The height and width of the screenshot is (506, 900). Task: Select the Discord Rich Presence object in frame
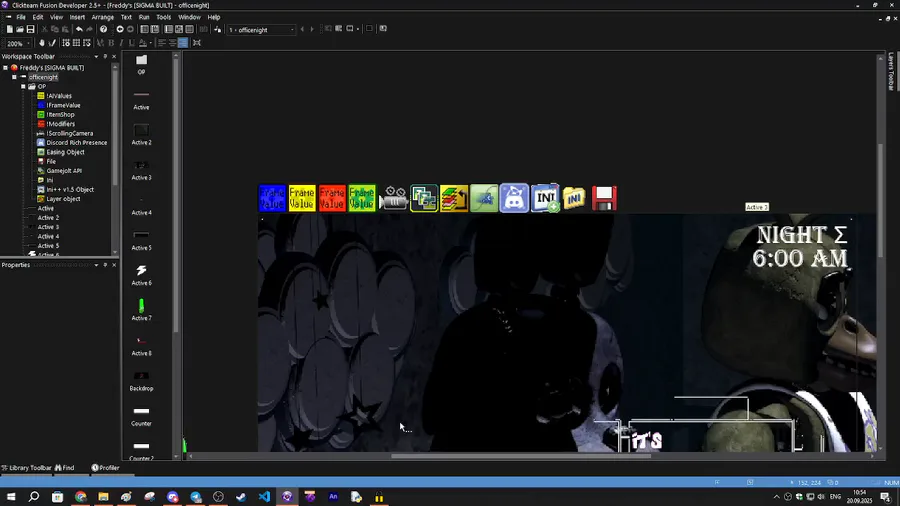(514, 198)
